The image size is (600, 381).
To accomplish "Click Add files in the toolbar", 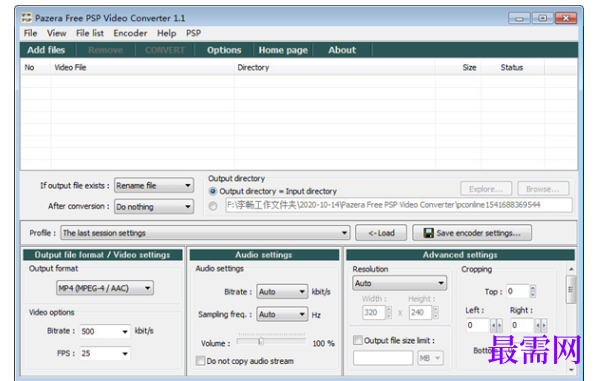I will point(46,50).
